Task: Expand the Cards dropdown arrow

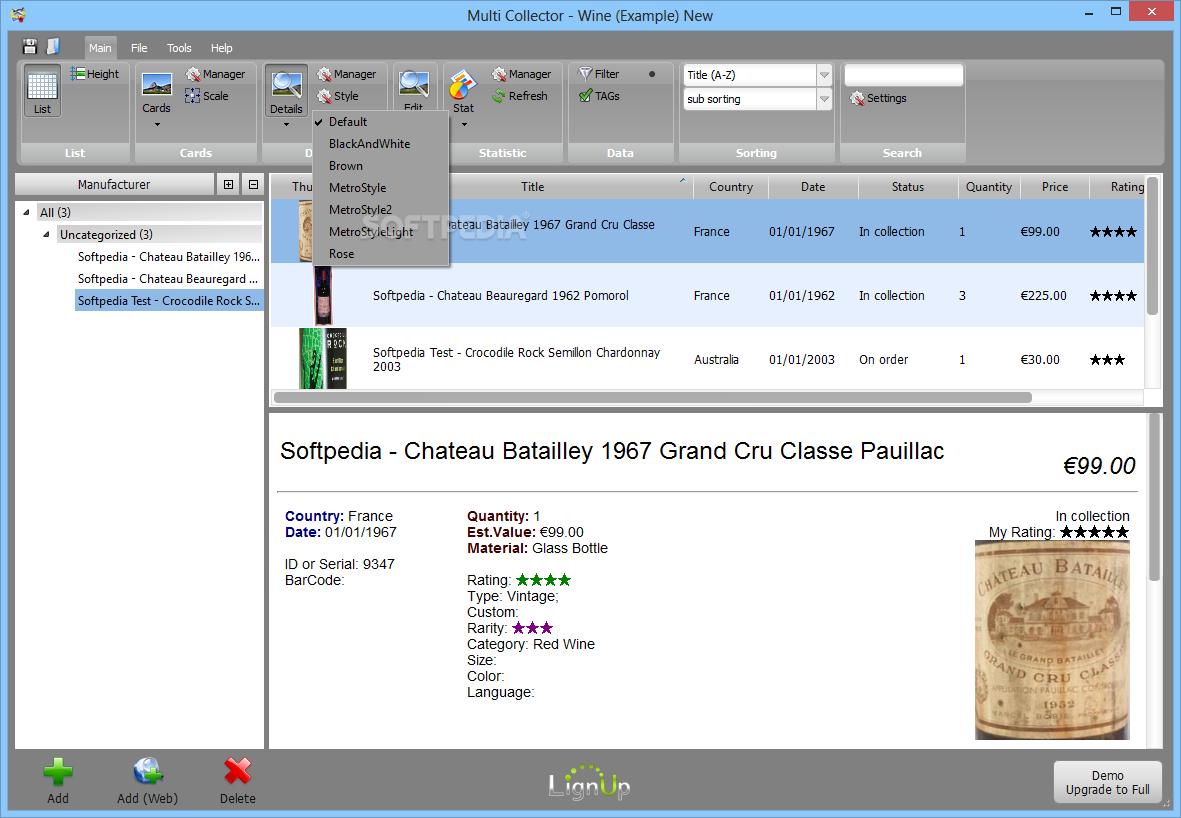Action: [157, 124]
